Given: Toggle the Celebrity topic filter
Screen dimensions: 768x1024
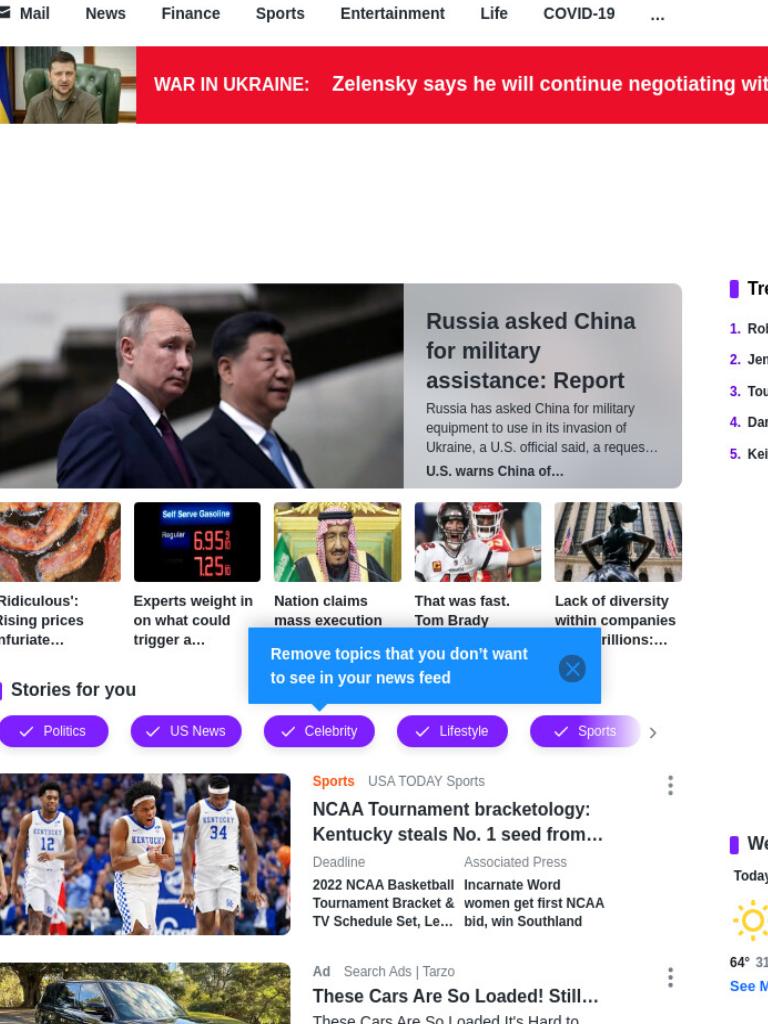Looking at the screenshot, I should click(319, 731).
